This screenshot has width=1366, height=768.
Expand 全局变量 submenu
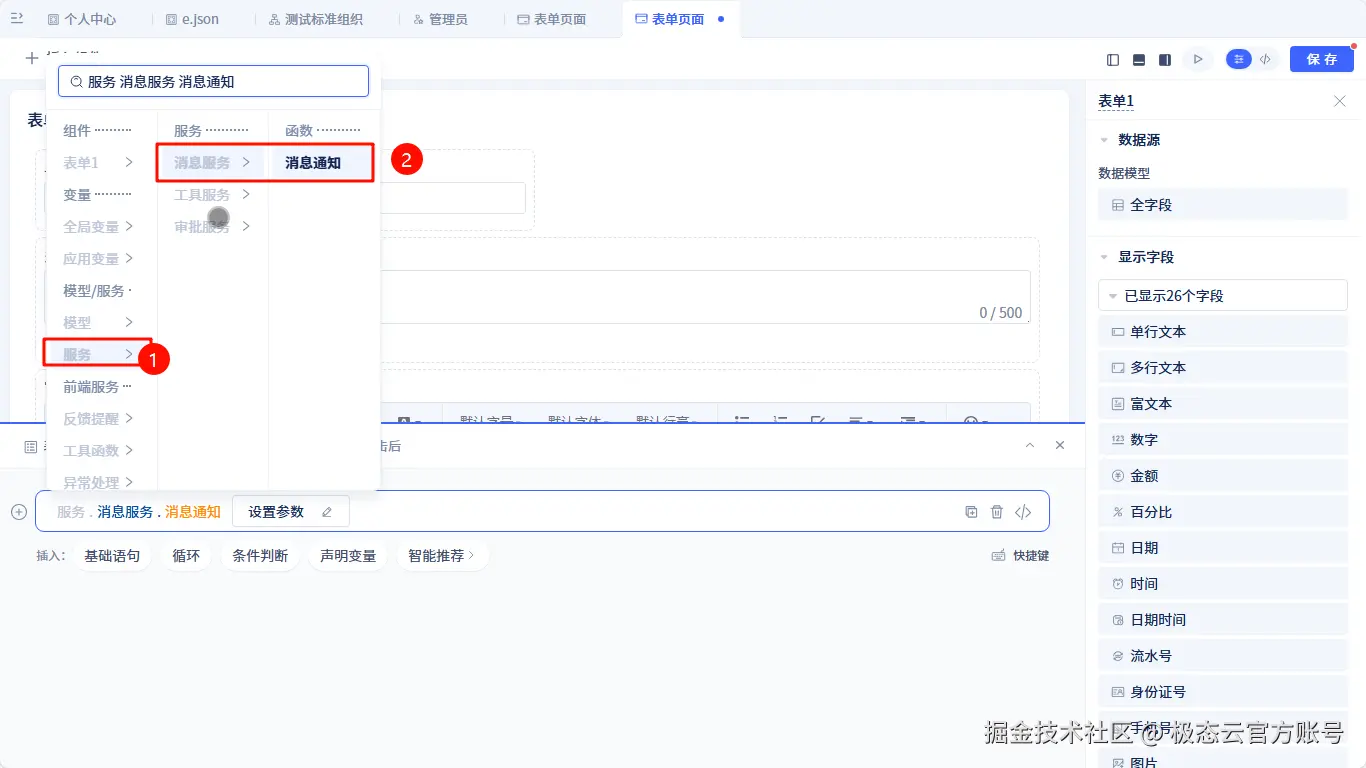[98, 227]
